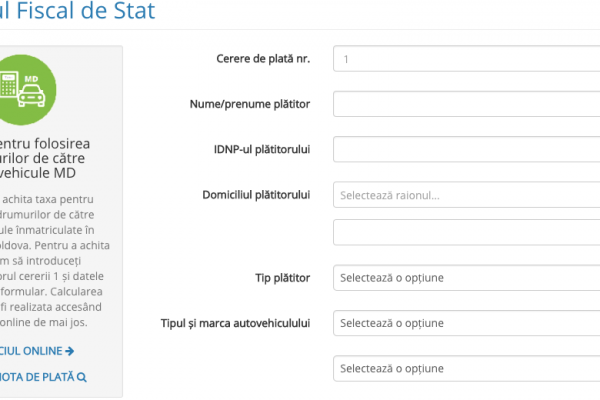Click the Tip plătitor label

click(283, 277)
